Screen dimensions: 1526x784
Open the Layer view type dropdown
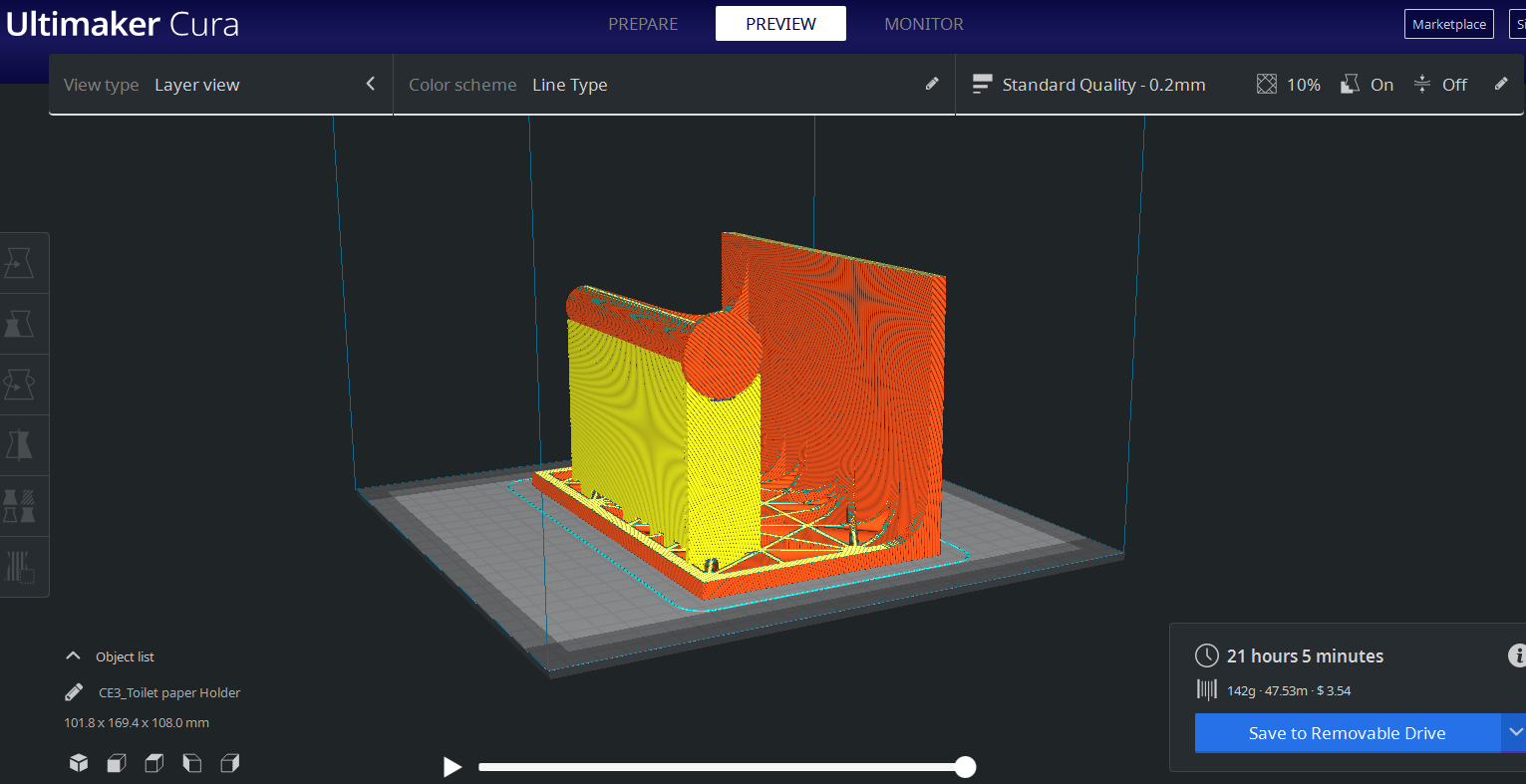(x=221, y=85)
